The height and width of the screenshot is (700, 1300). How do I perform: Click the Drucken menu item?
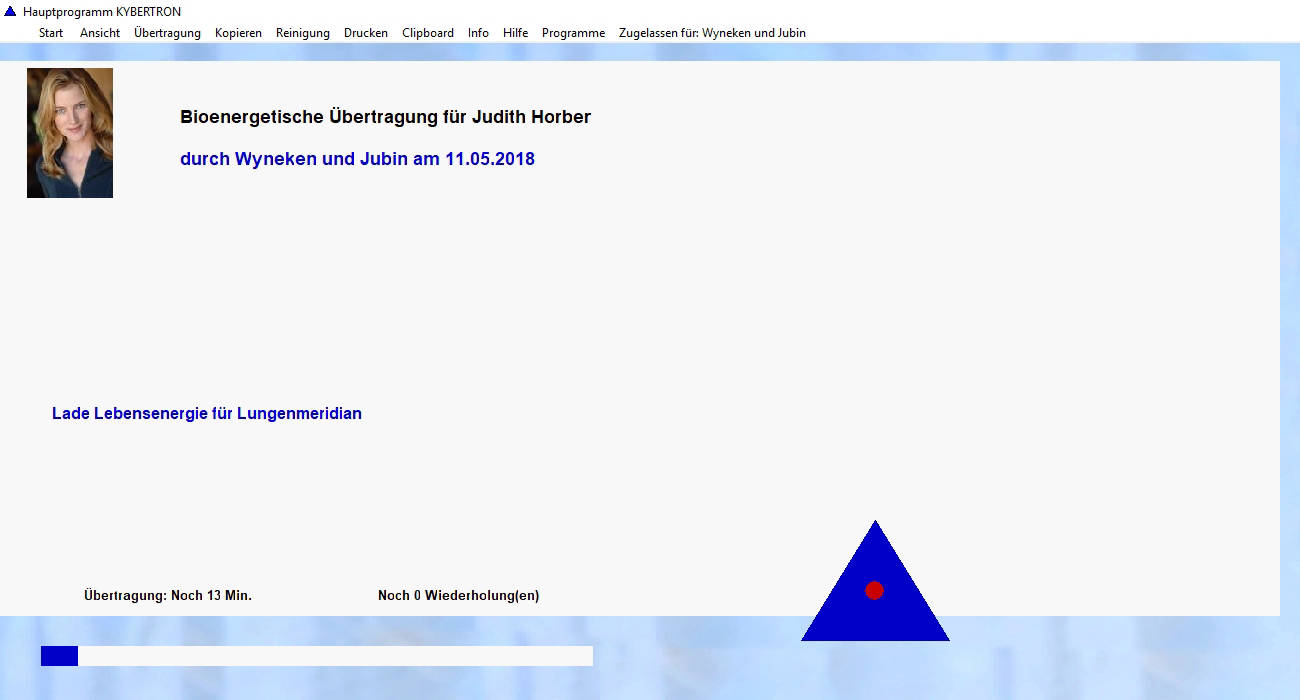[365, 33]
